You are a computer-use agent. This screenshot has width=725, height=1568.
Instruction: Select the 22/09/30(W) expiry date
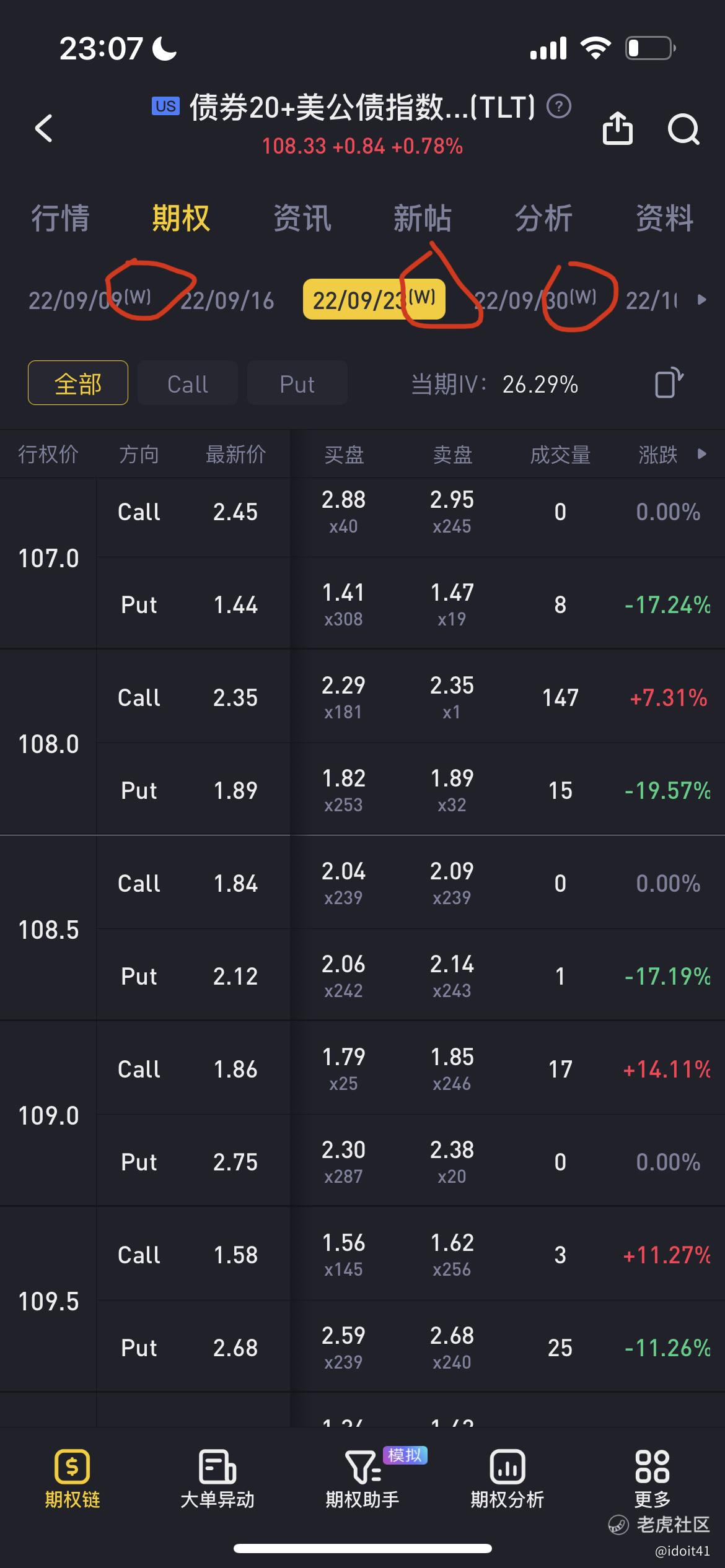tap(535, 300)
